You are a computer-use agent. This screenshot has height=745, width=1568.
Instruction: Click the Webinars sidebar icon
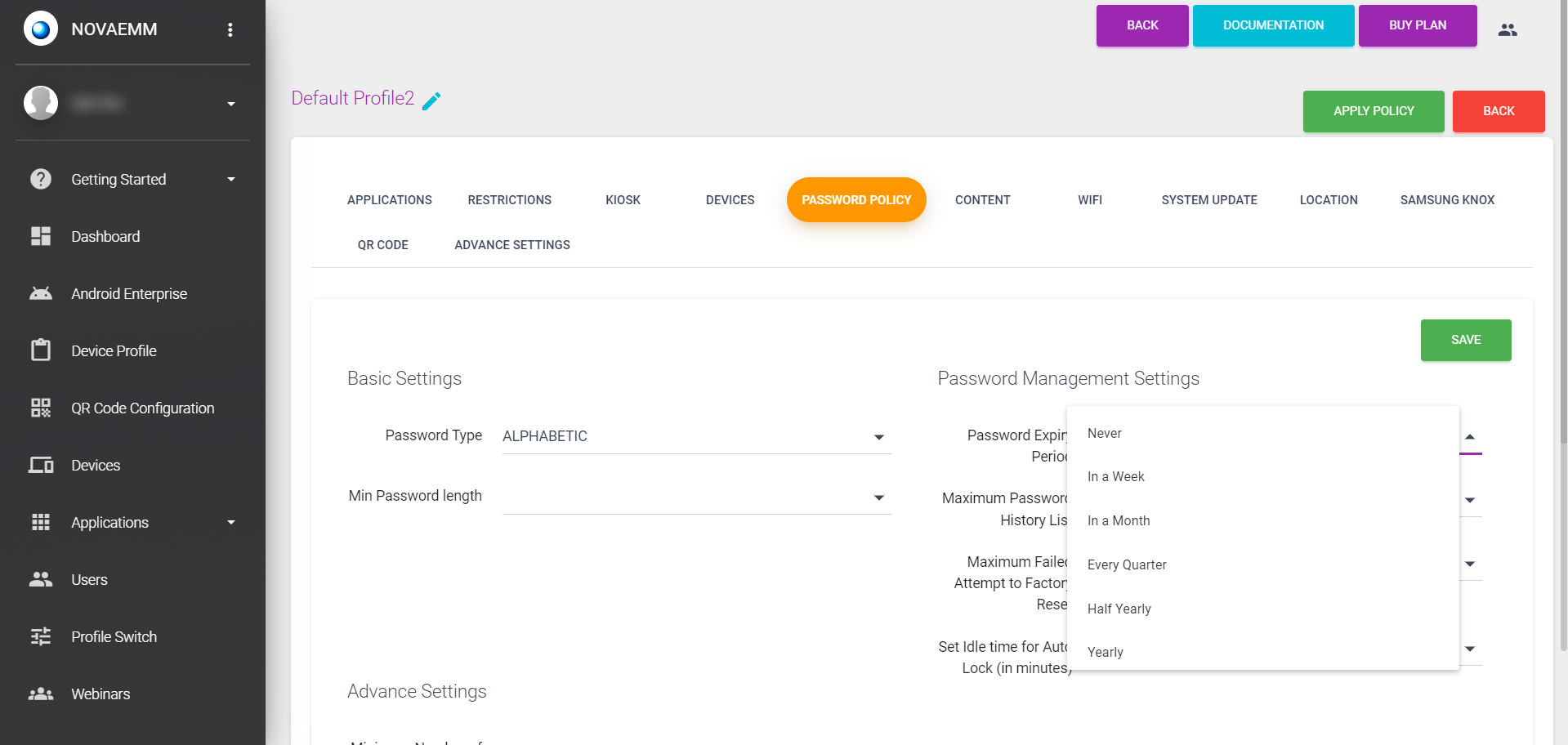point(41,694)
